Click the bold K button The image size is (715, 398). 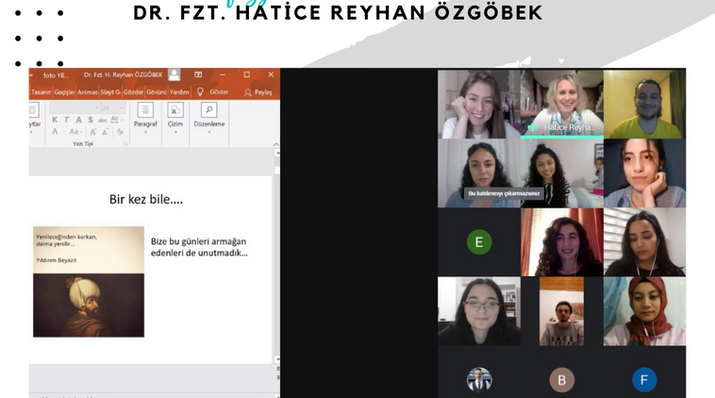55,120
